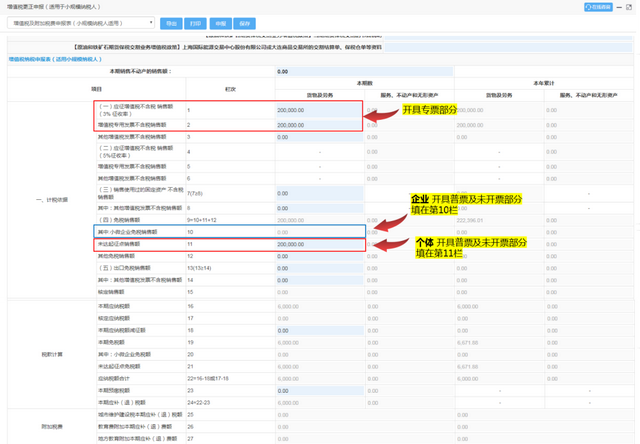Click row 24 本期应补(退)税额 value 6,000.00
Image resolution: width=640 pixels, height=444 pixels.
coord(288,403)
